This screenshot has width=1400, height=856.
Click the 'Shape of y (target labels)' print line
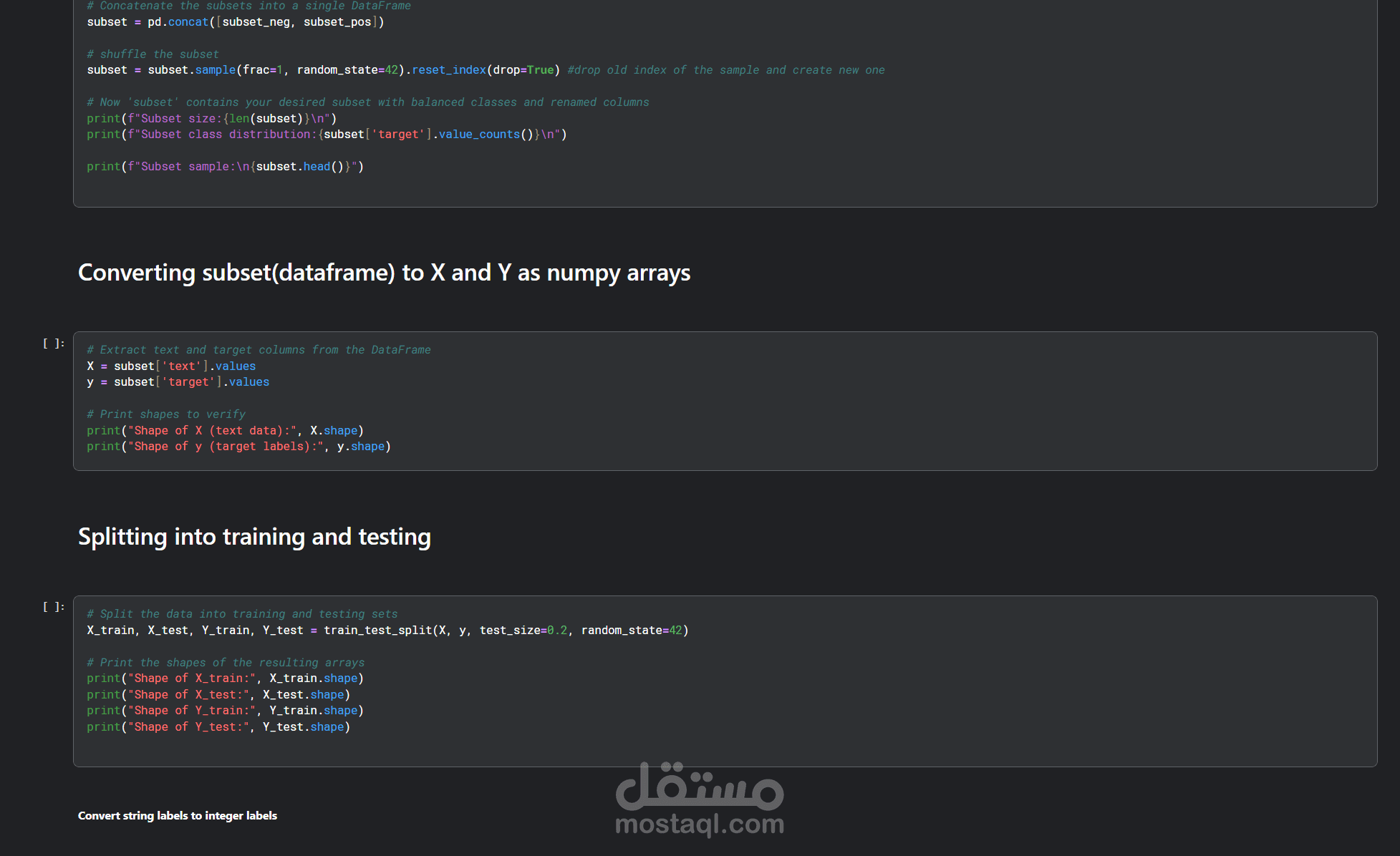pyautogui.click(x=238, y=447)
